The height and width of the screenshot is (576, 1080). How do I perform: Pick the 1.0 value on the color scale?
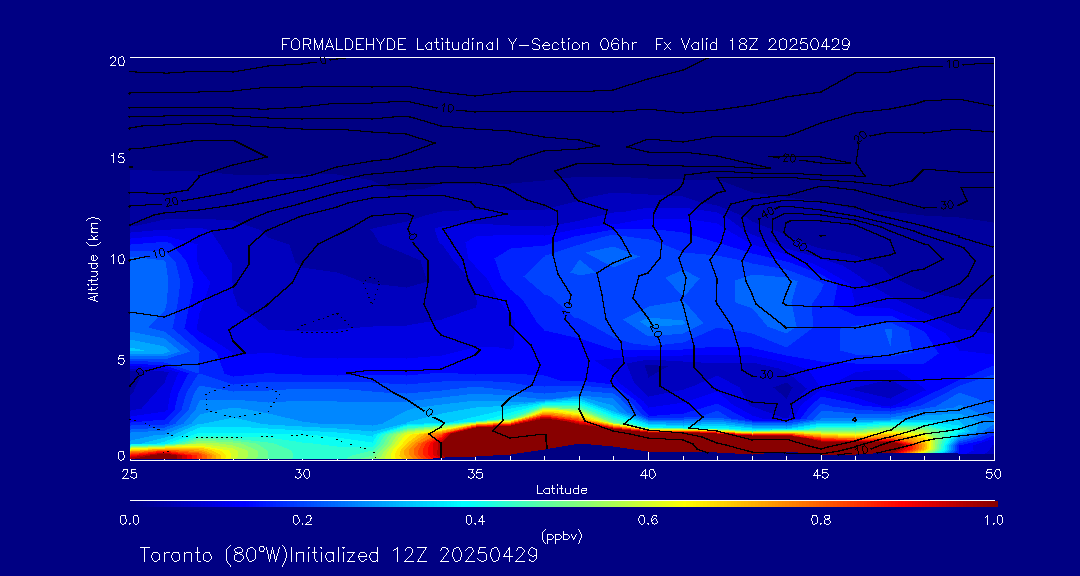[x=993, y=520]
